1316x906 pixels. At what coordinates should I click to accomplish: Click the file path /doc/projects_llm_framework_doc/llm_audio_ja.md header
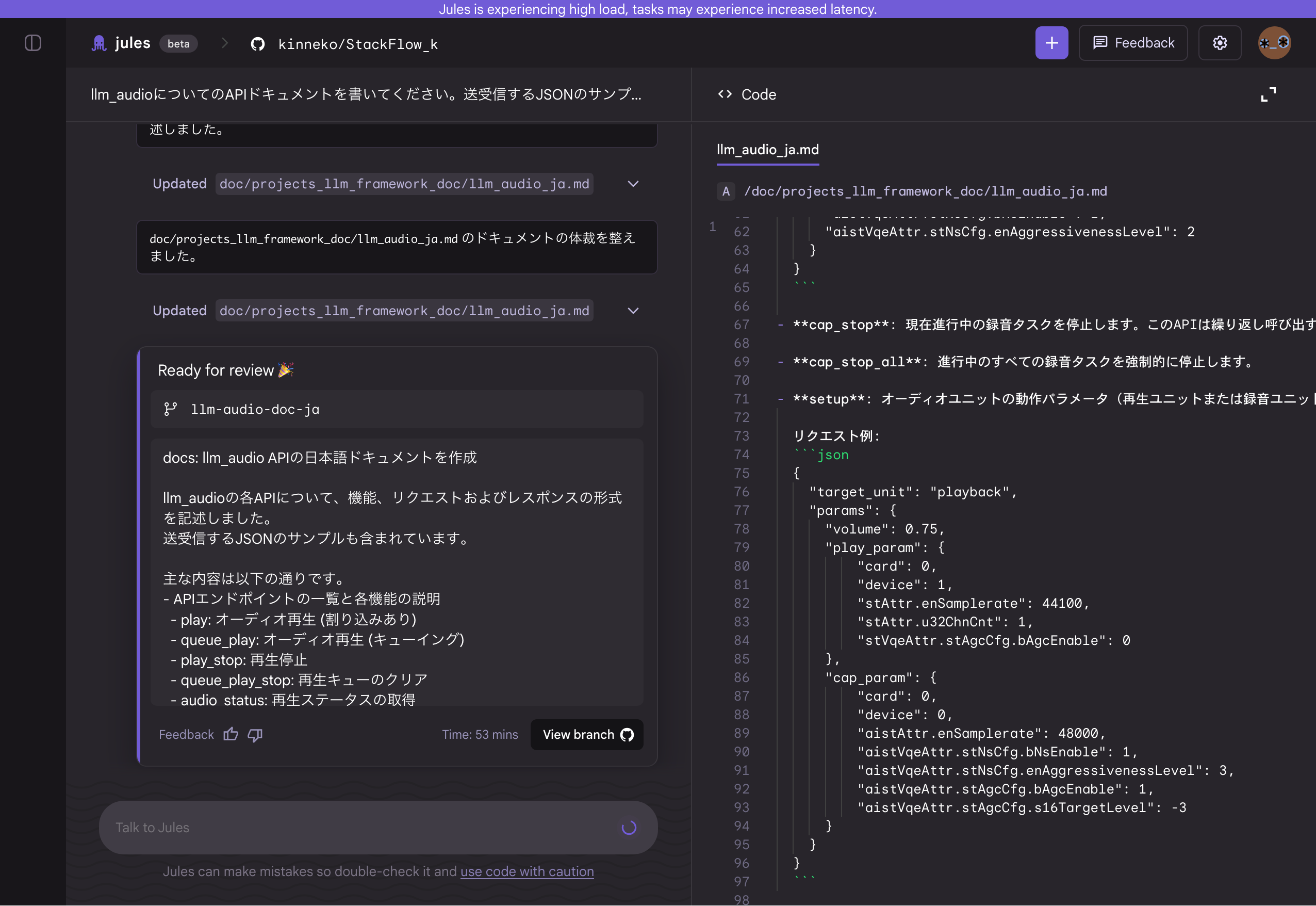[926, 191]
